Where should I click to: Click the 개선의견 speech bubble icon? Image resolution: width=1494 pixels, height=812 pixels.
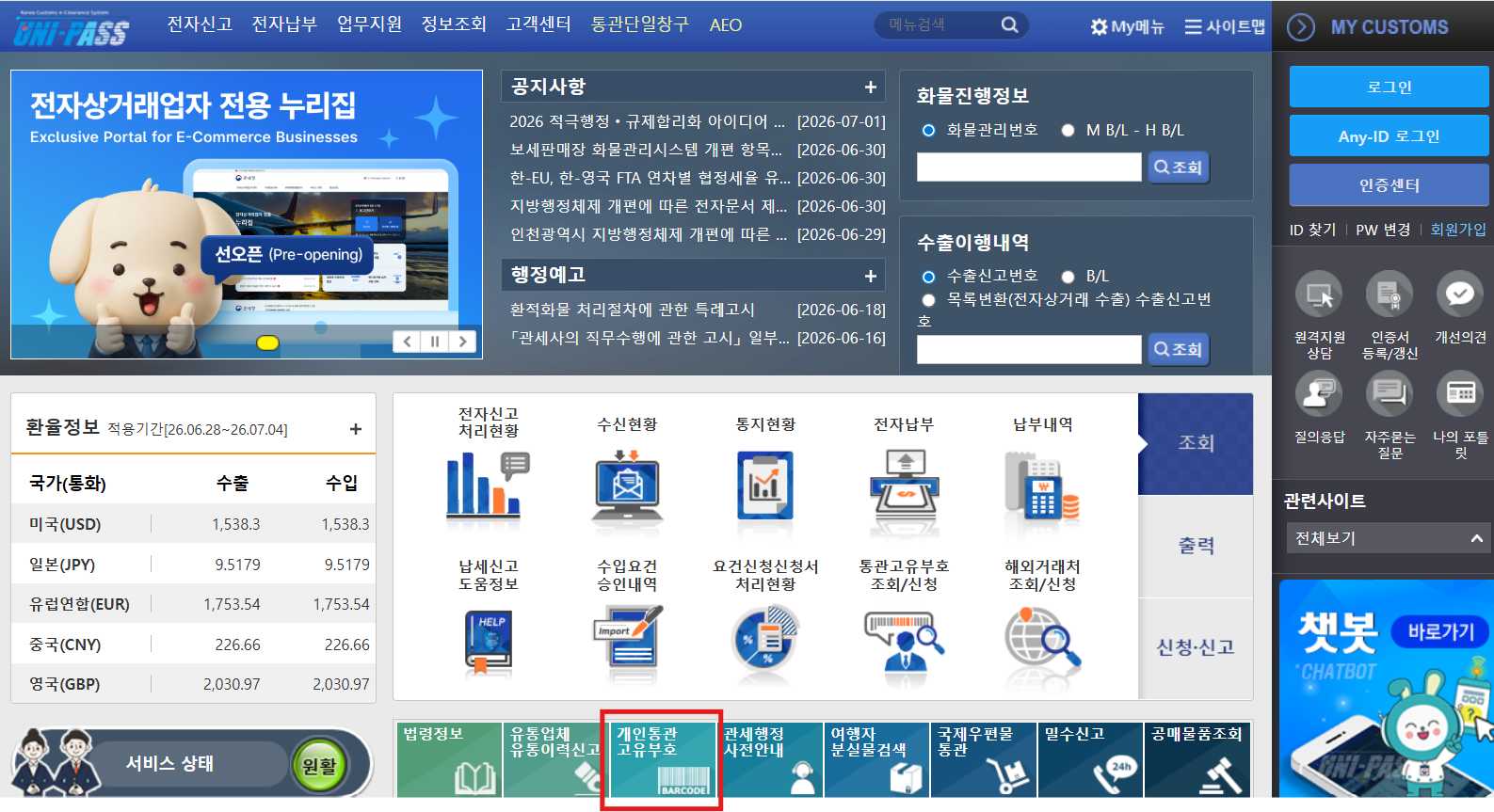coord(1460,295)
